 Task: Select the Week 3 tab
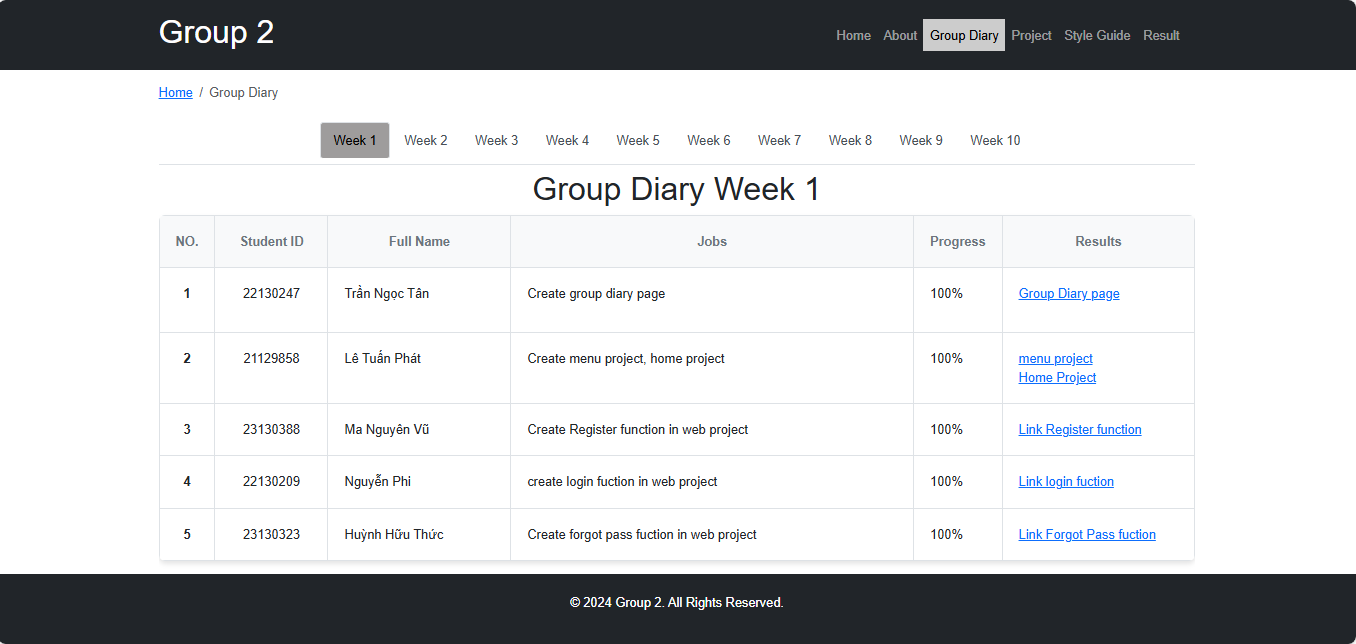point(496,140)
